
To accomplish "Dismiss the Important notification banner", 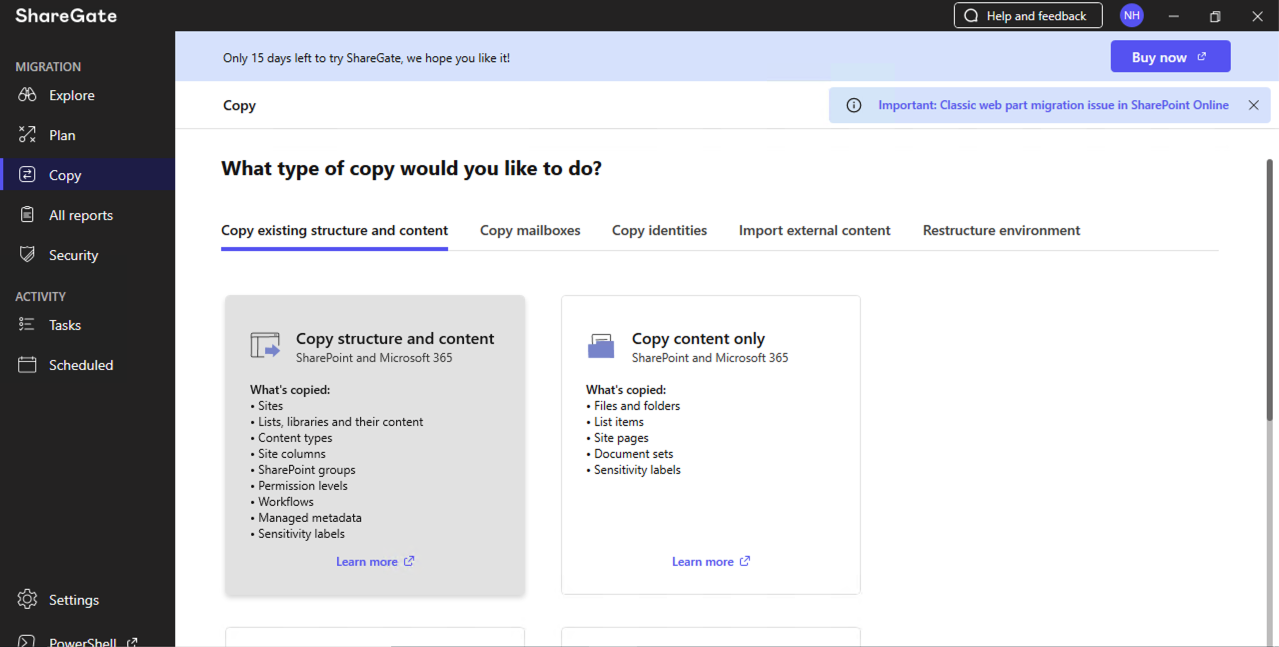I will point(1253,105).
